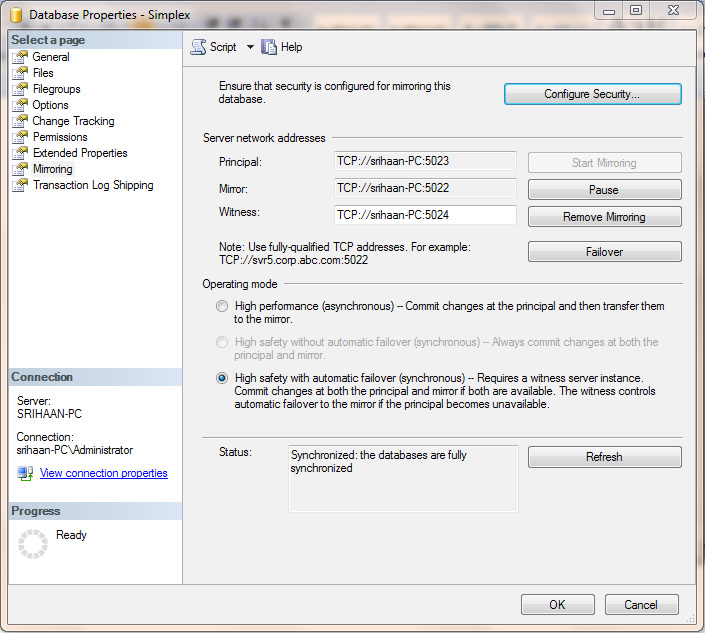705x633 pixels.
Task: Click the Help document icon
Action: (269, 47)
